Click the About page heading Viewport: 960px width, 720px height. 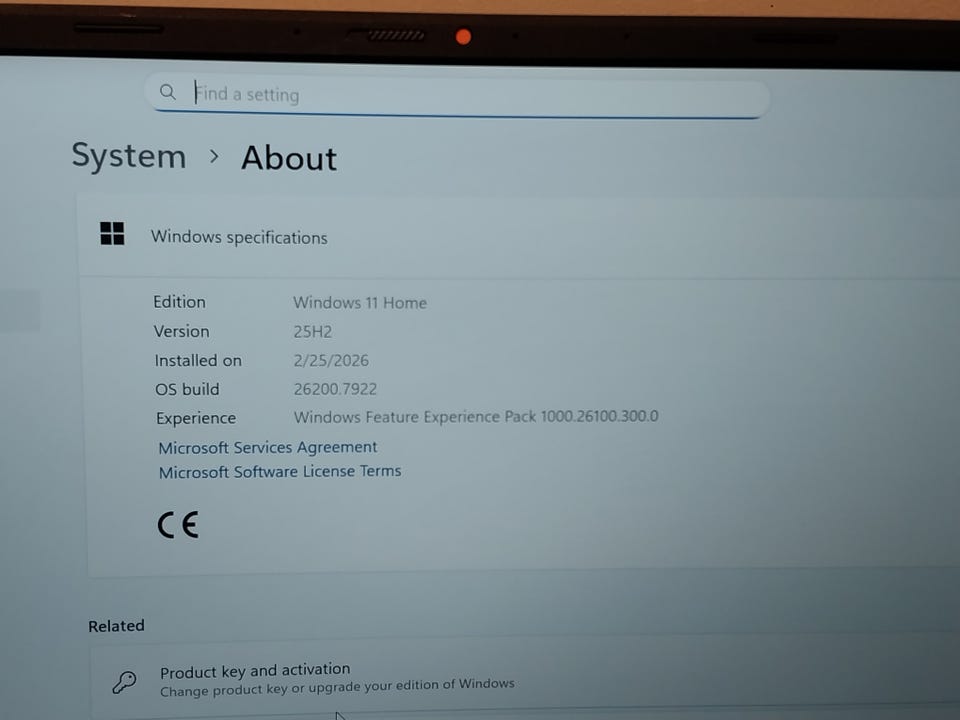[x=289, y=159]
